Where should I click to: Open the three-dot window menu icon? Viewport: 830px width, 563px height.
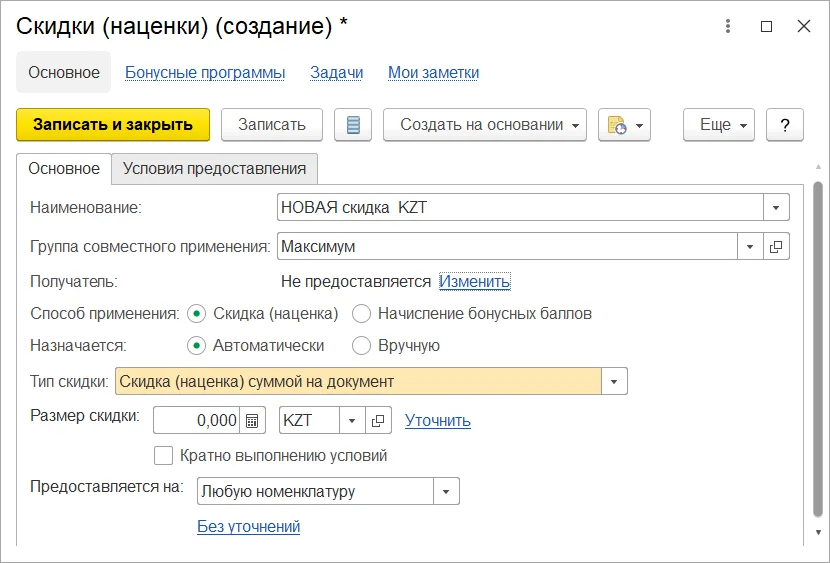(728, 26)
